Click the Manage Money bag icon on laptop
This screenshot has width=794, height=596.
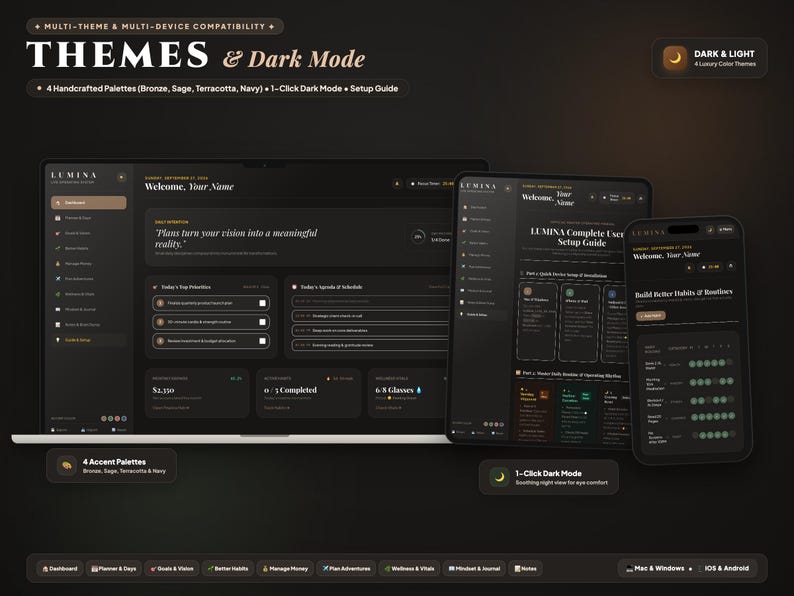(58, 263)
